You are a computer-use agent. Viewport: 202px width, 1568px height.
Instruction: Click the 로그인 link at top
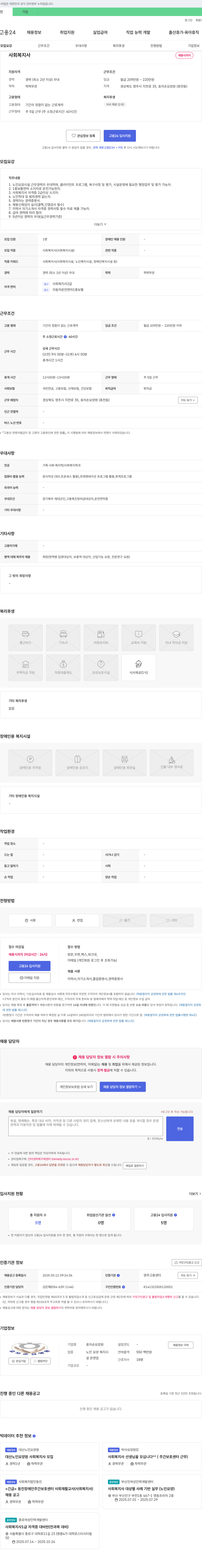[189, 20]
